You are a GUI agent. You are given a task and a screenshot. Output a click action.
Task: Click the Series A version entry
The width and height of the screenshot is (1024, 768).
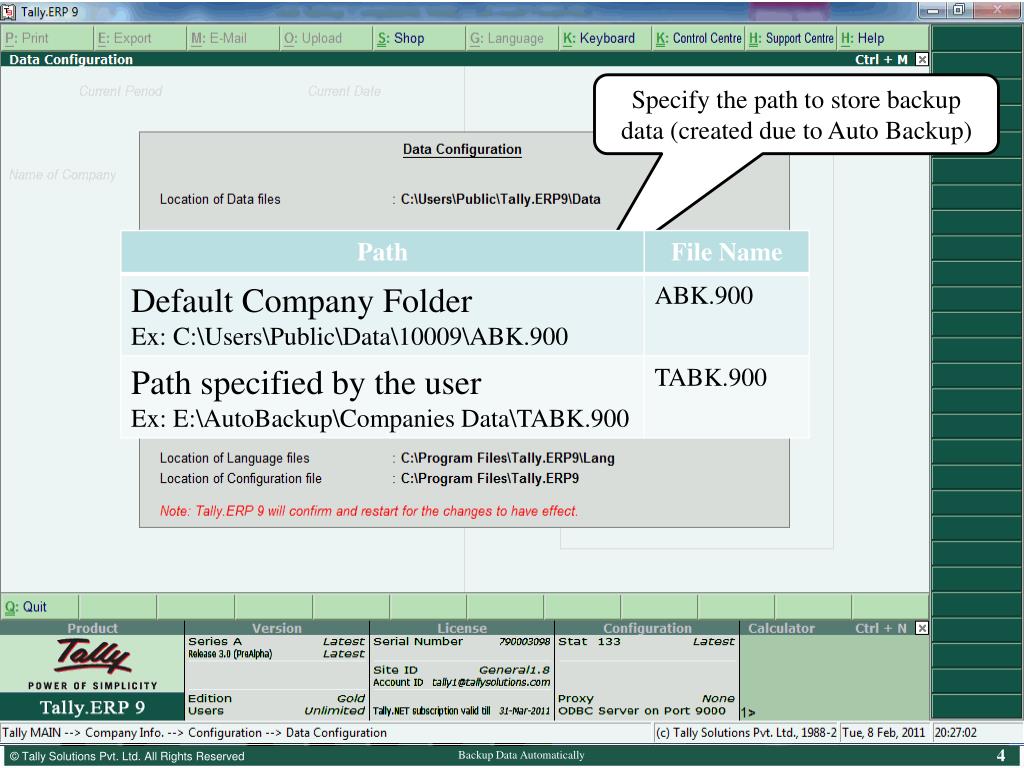[x=276, y=642]
